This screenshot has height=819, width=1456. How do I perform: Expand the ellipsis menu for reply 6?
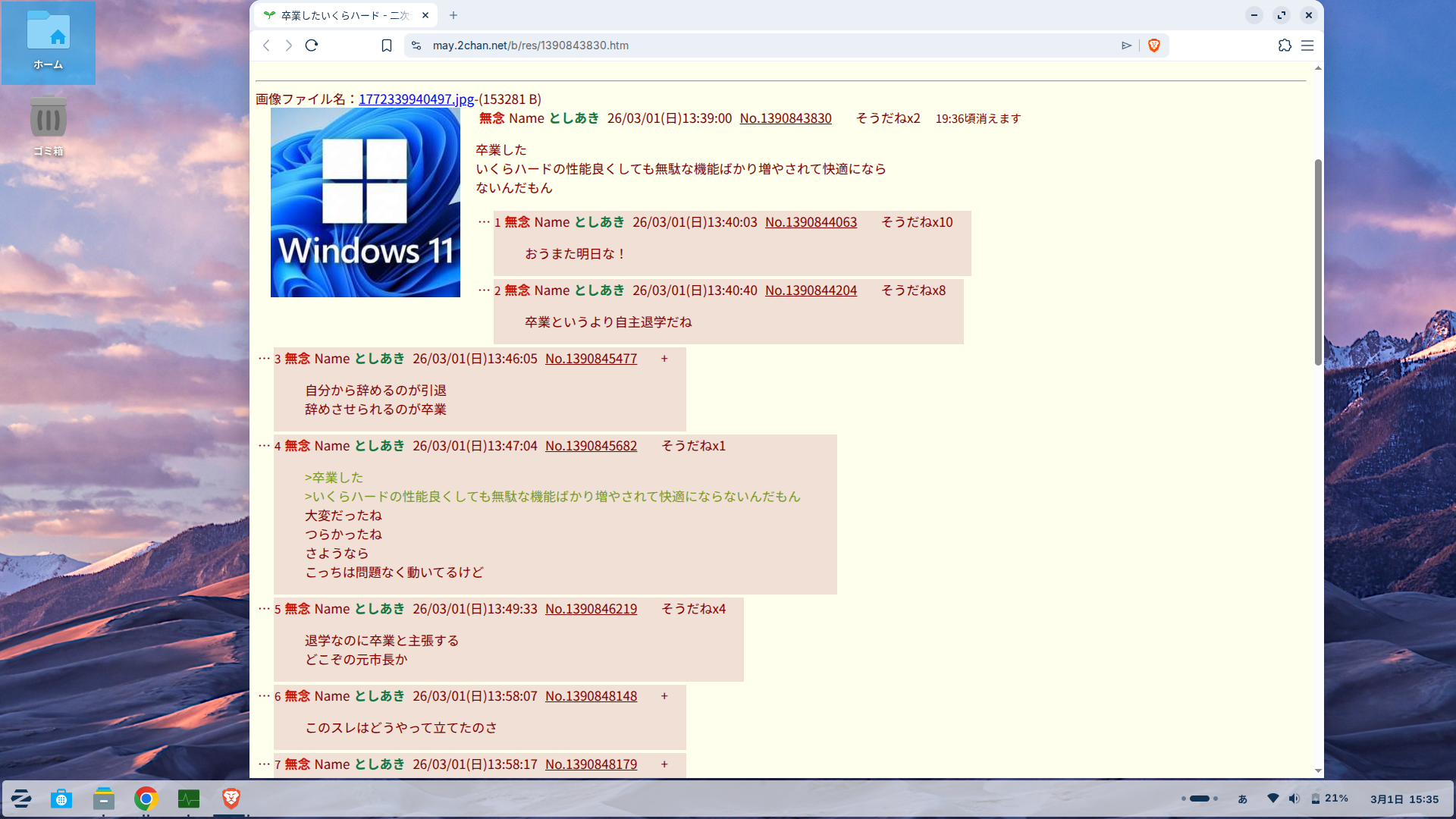click(x=264, y=695)
